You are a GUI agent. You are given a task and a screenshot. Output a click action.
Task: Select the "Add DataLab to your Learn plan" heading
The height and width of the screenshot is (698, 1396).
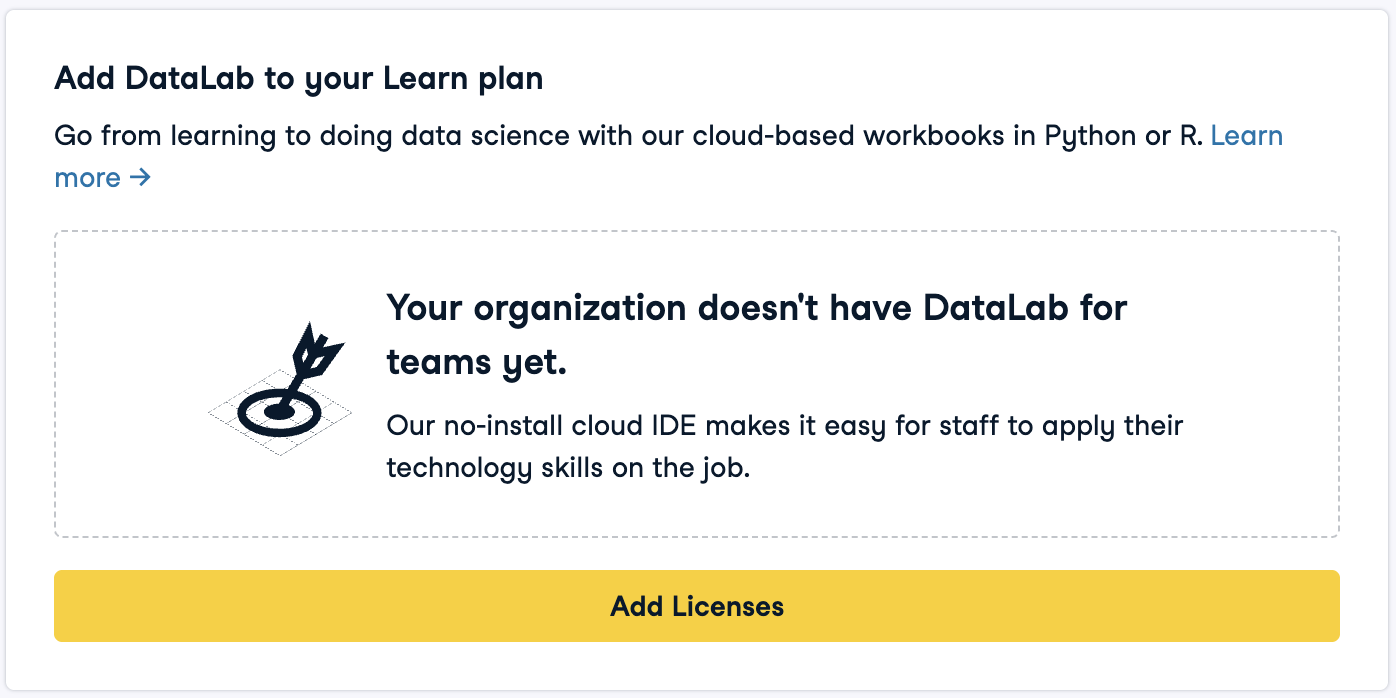298,79
